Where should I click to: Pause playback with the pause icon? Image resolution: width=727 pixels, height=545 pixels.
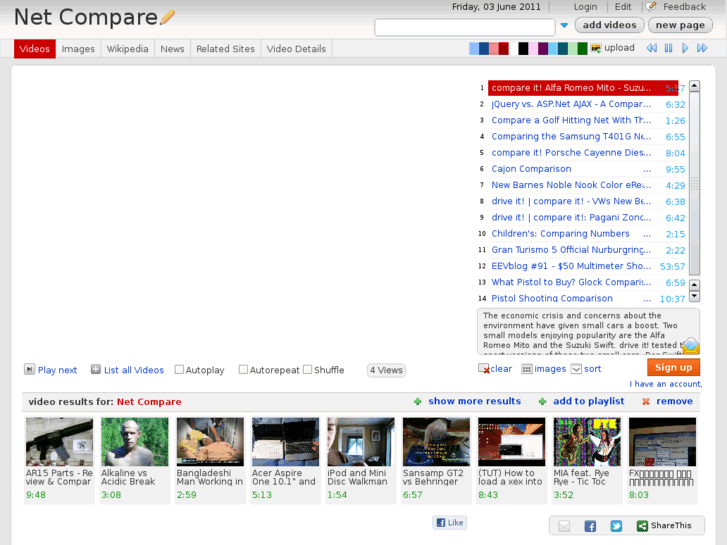click(668, 48)
